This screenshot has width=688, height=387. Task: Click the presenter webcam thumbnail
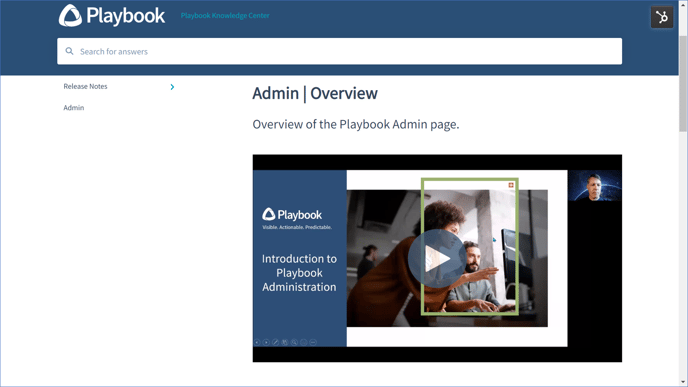coord(595,186)
